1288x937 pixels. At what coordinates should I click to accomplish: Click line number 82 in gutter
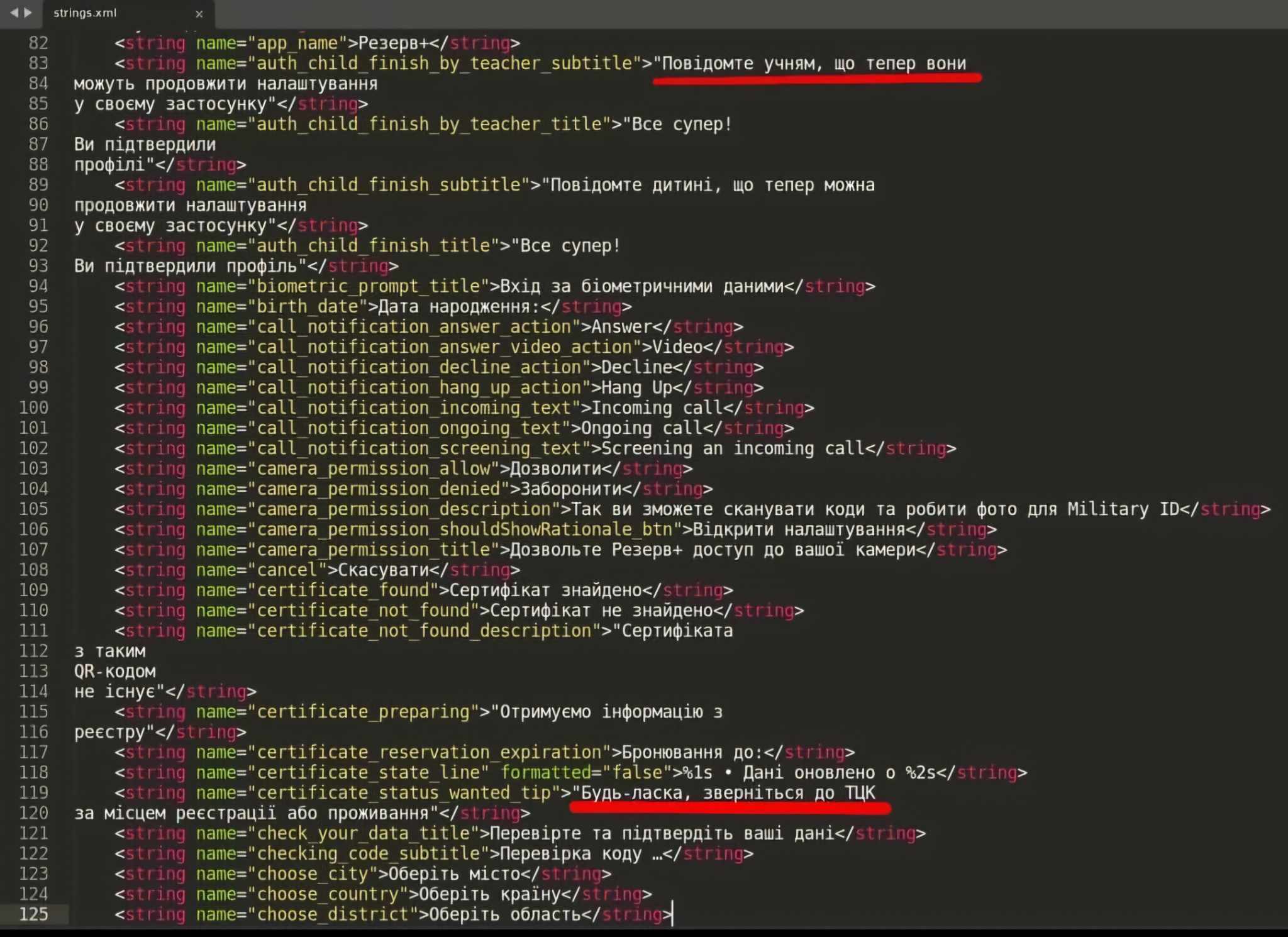[x=38, y=43]
